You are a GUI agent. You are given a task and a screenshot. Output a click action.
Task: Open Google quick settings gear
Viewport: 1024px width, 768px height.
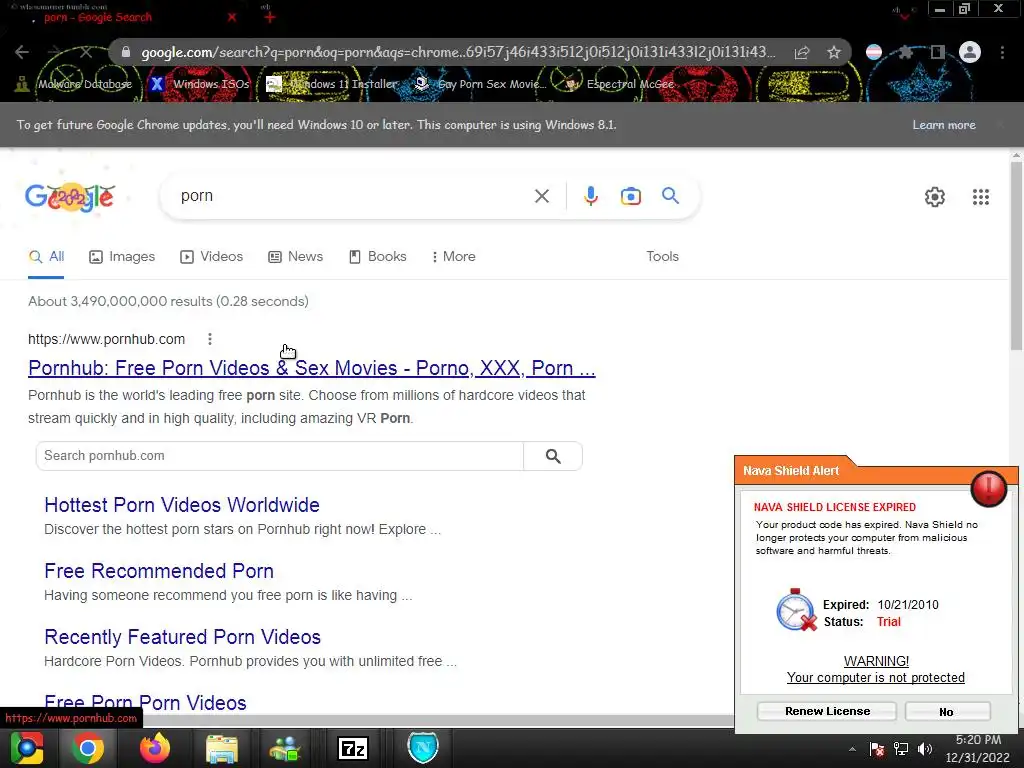pos(935,197)
